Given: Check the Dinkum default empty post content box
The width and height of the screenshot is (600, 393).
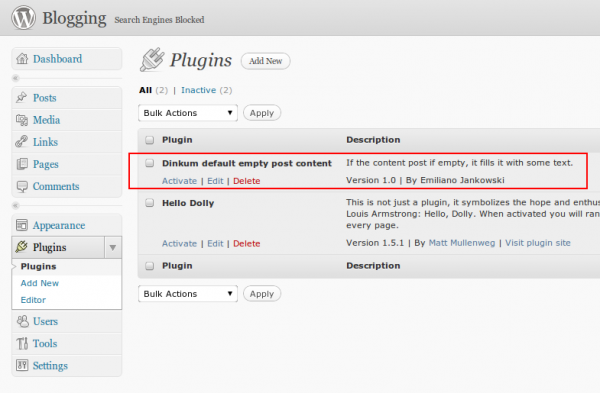Looking at the screenshot, I should coord(150,163).
